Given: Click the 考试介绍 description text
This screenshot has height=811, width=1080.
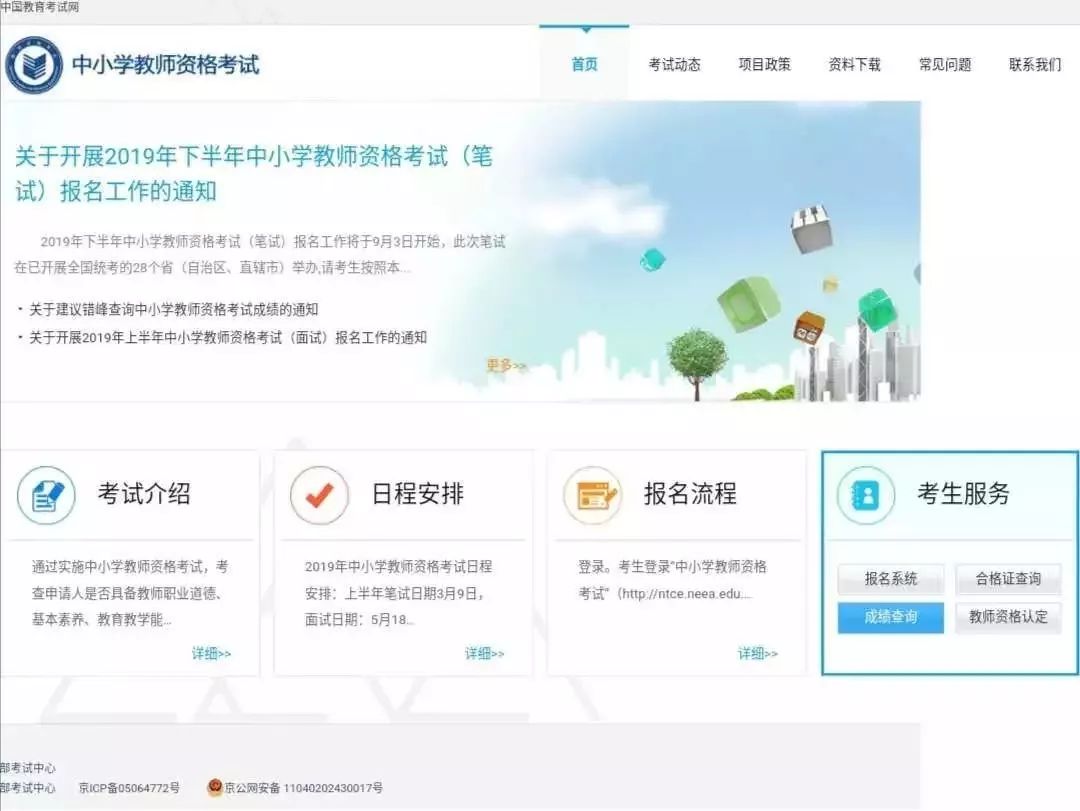Looking at the screenshot, I should (130, 593).
